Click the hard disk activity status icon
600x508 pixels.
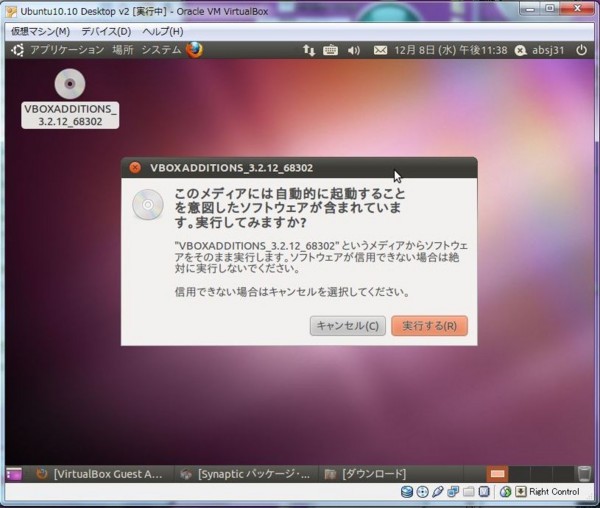[407, 492]
